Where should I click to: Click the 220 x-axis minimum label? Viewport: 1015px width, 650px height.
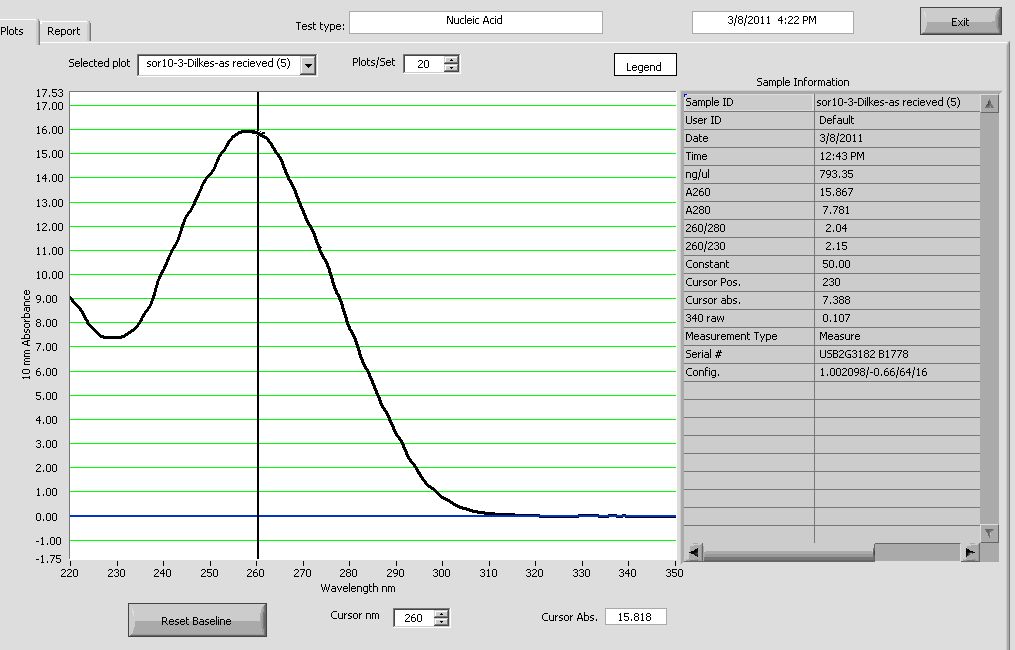coord(70,573)
